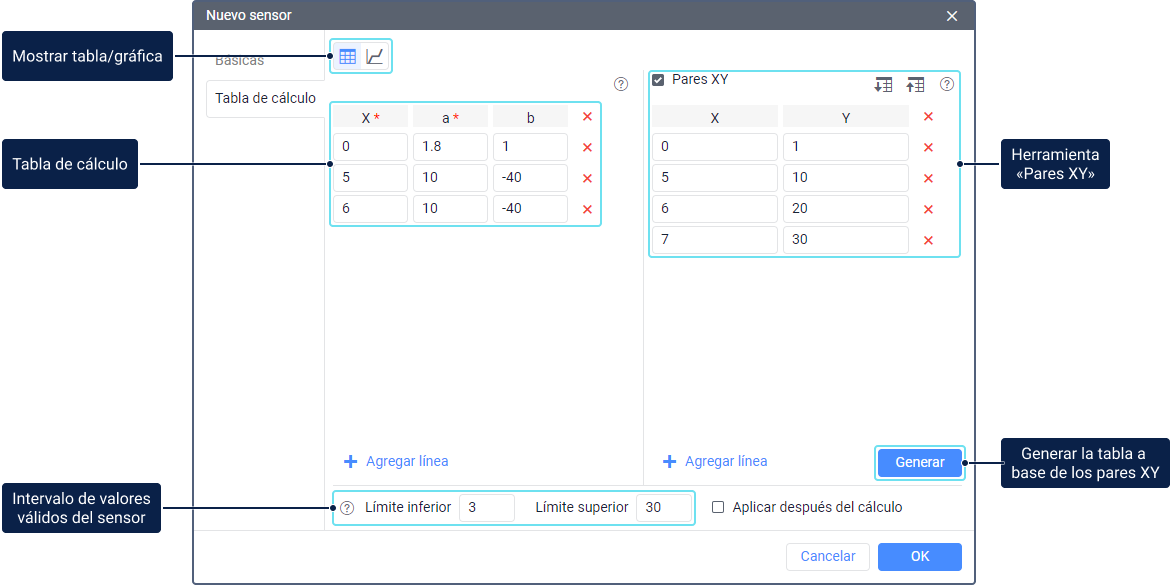Clear XY pairs via X Y header cross
The height and width of the screenshot is (585, 1172).
(x=928, y=117)
